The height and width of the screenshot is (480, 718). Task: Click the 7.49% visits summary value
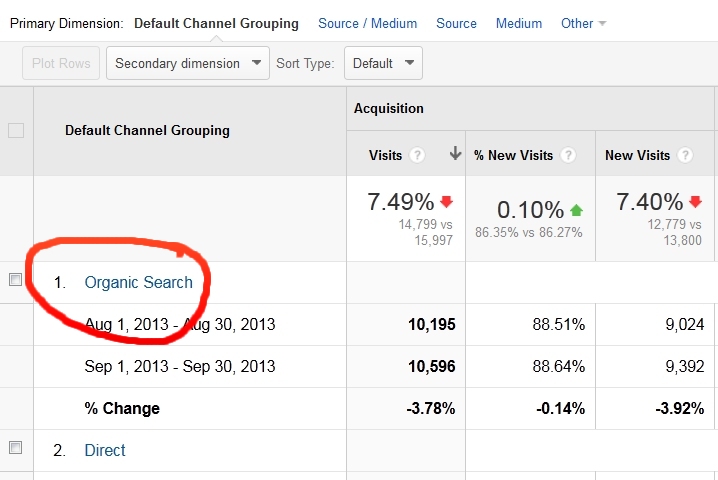click(x=401, y=202)
